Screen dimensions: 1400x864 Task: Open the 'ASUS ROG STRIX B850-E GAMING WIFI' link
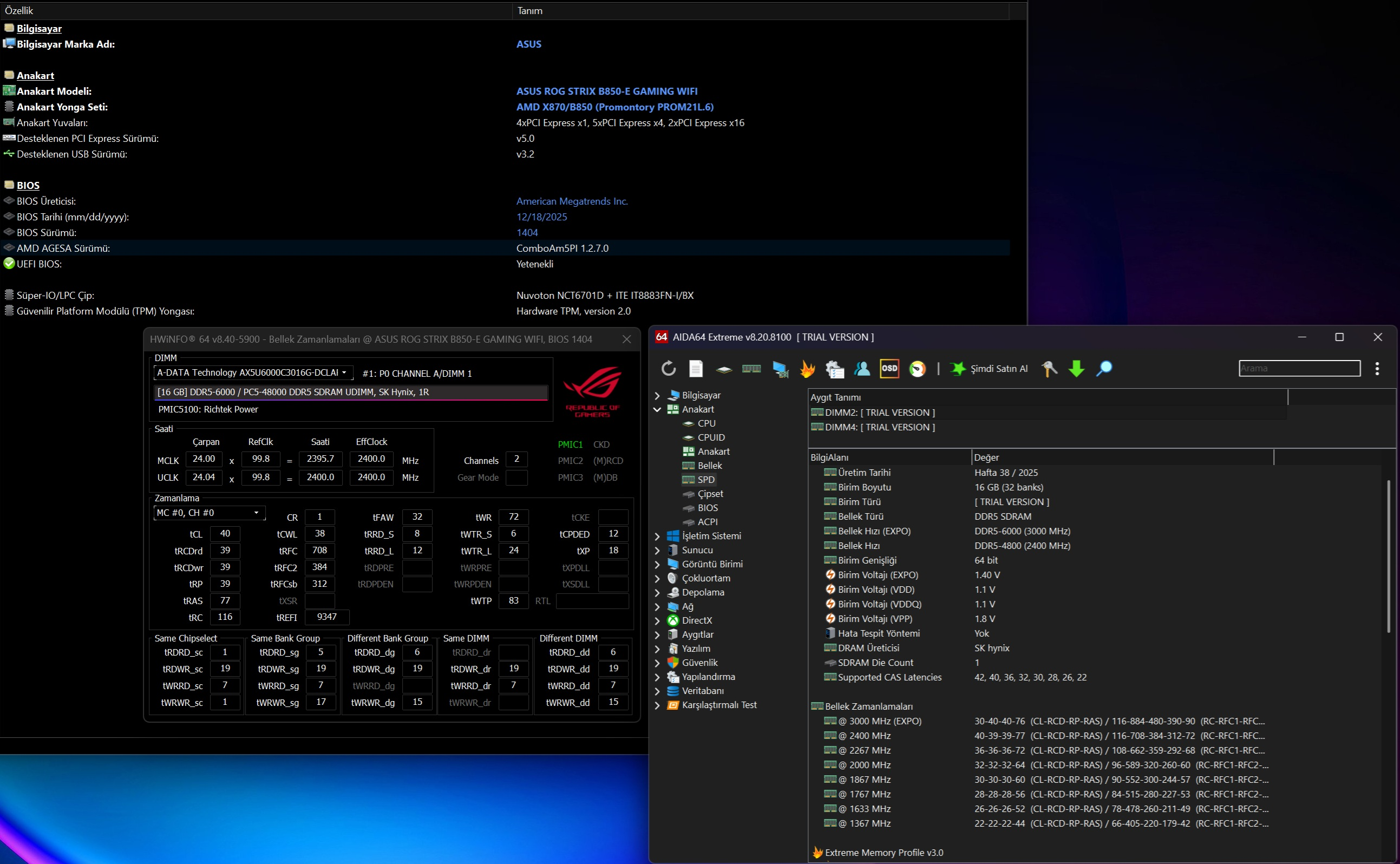pos(607,91)
